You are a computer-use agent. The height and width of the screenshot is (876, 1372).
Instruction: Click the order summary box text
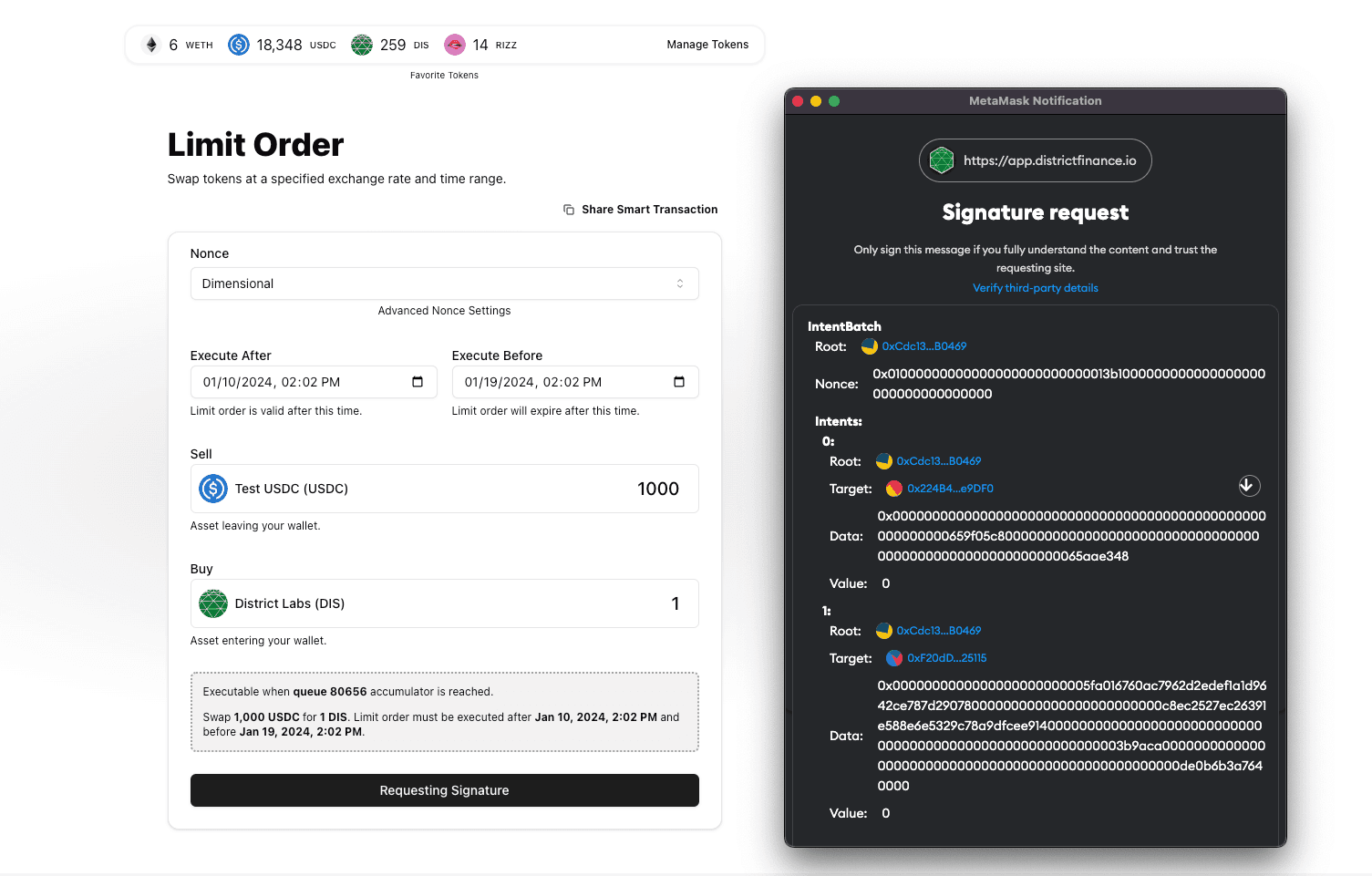coord(445,712)
